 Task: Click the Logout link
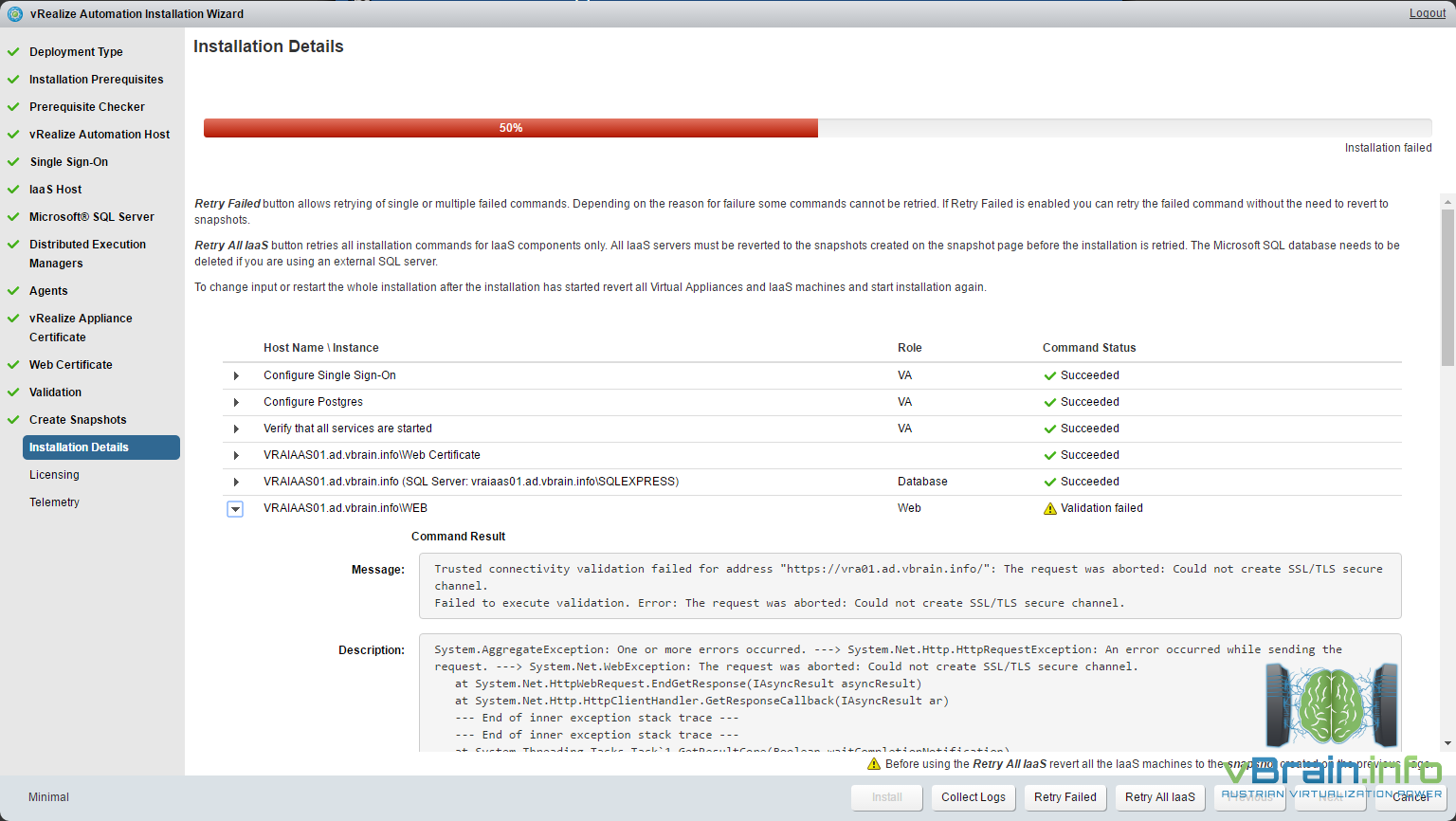pyautogui.click(x=1428, y=13)
